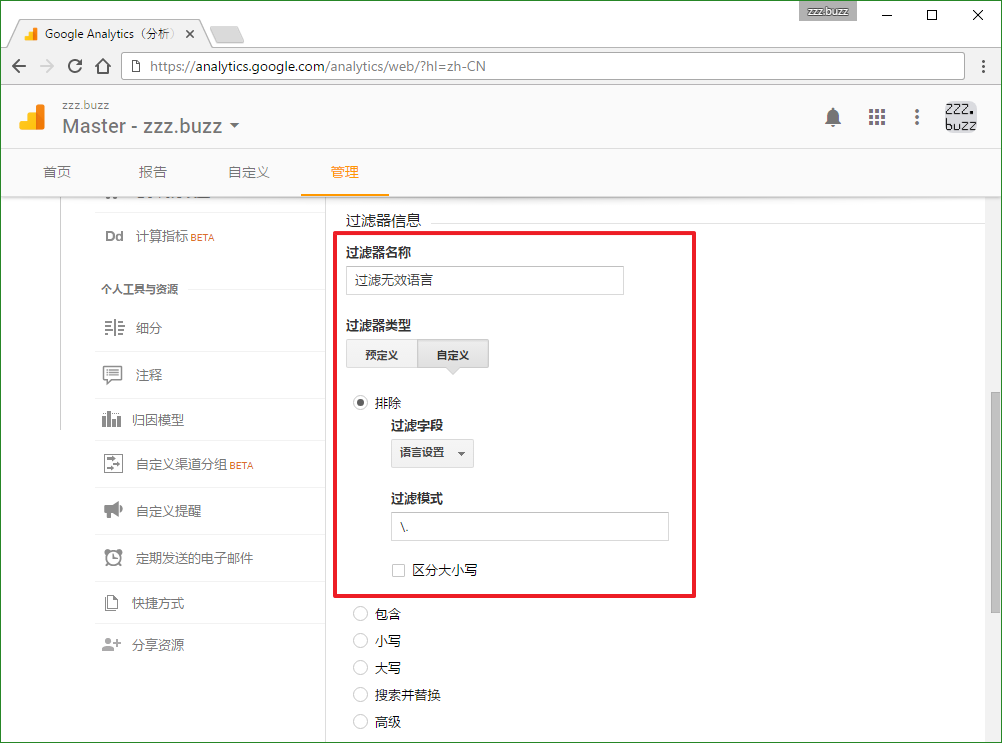Viewport: 1002px width, 743px height.
Task: Select the 小写 radio button
Action: click(x=360, y=641)
